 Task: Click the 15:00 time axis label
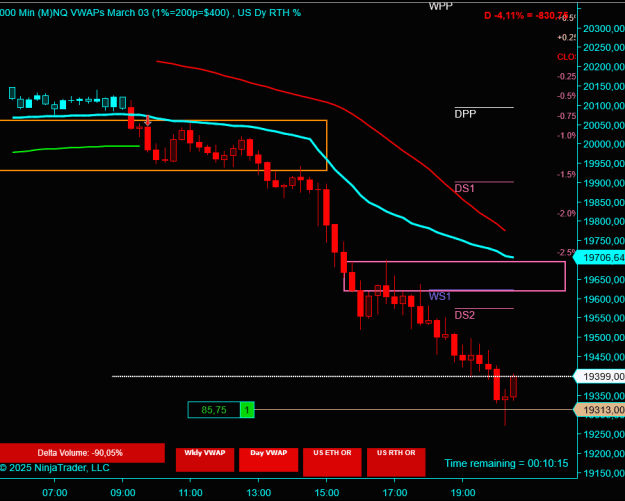coord(326,493)
